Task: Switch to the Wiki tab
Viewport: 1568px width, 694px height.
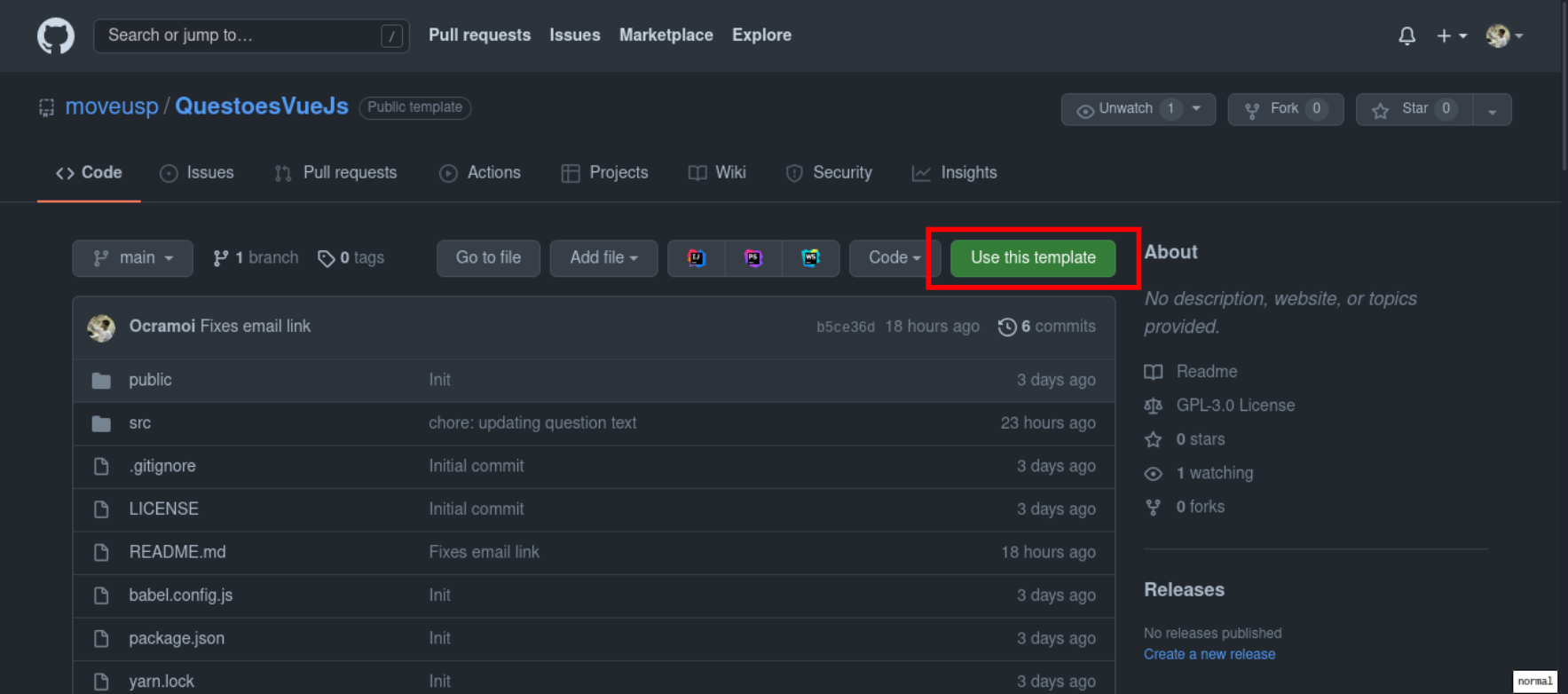Action: point(717,173)
